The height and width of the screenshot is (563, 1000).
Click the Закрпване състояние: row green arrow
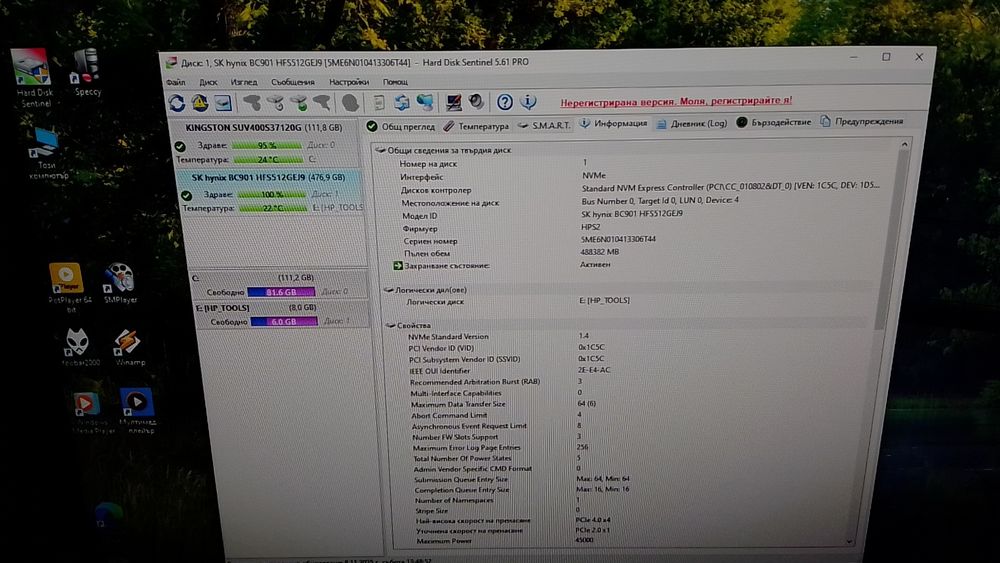tap(397, 265)
